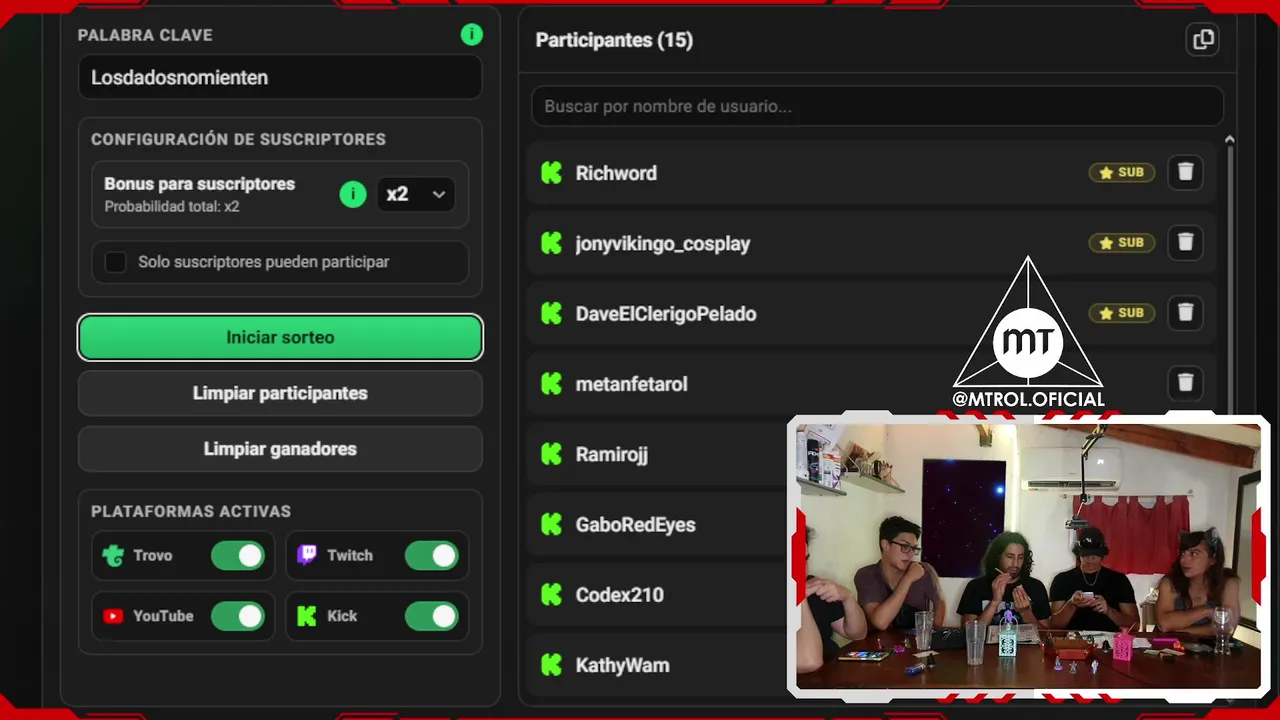Image resolution: width=1280 pixels, height=720 pixels.
Task: Remove metanfetarol with its trash icon
Action: pyautogui.click(x=1185, y=383)
